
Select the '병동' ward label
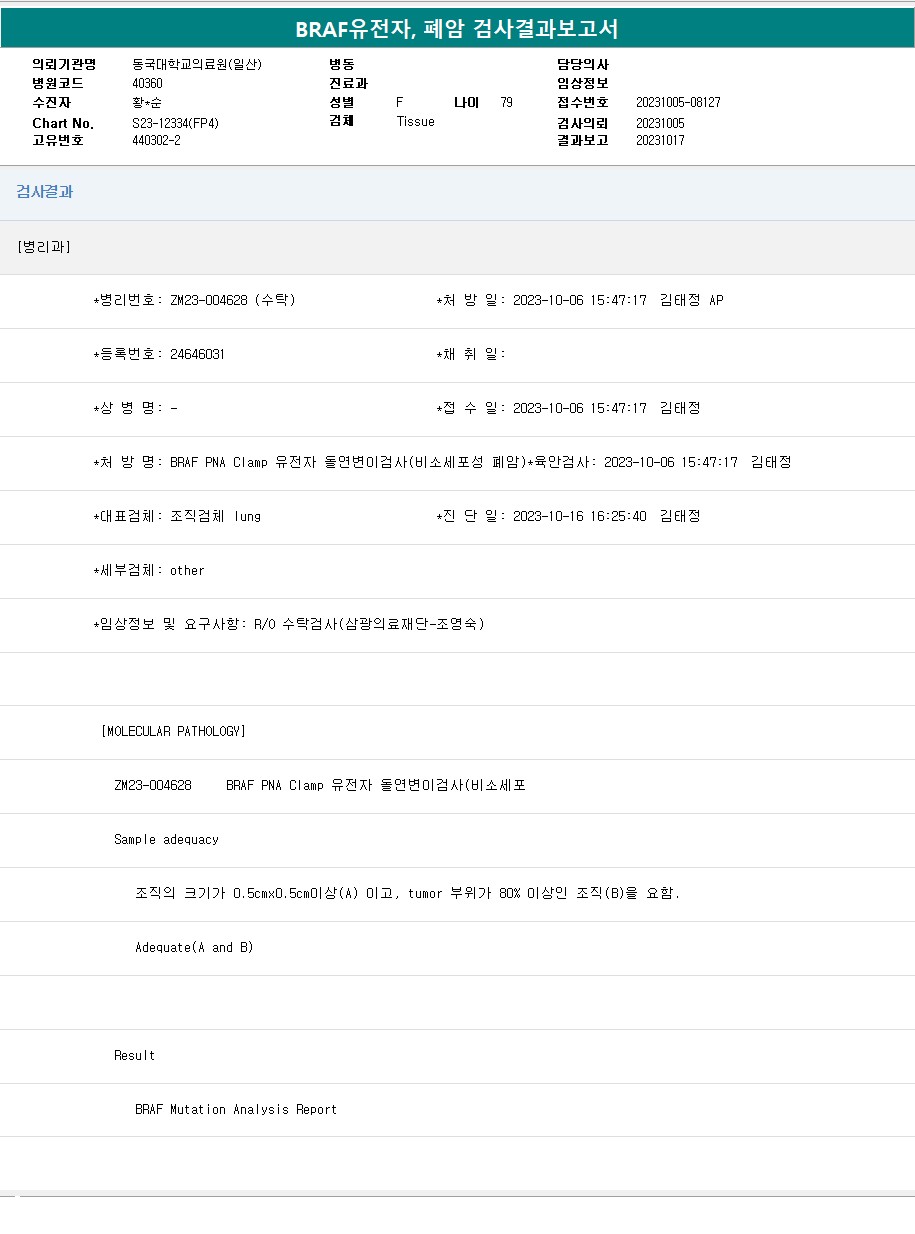342,64
